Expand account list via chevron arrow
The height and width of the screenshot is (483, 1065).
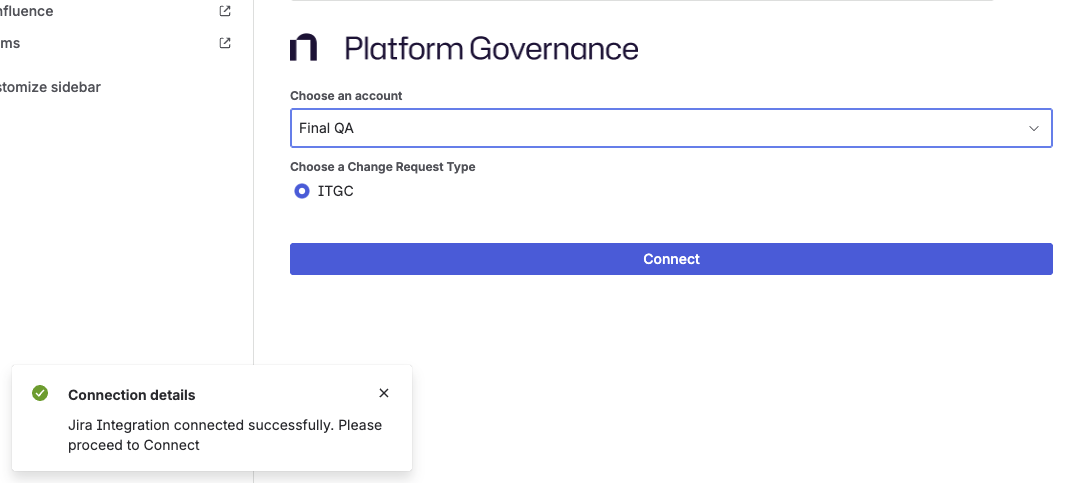[1034, 128]
